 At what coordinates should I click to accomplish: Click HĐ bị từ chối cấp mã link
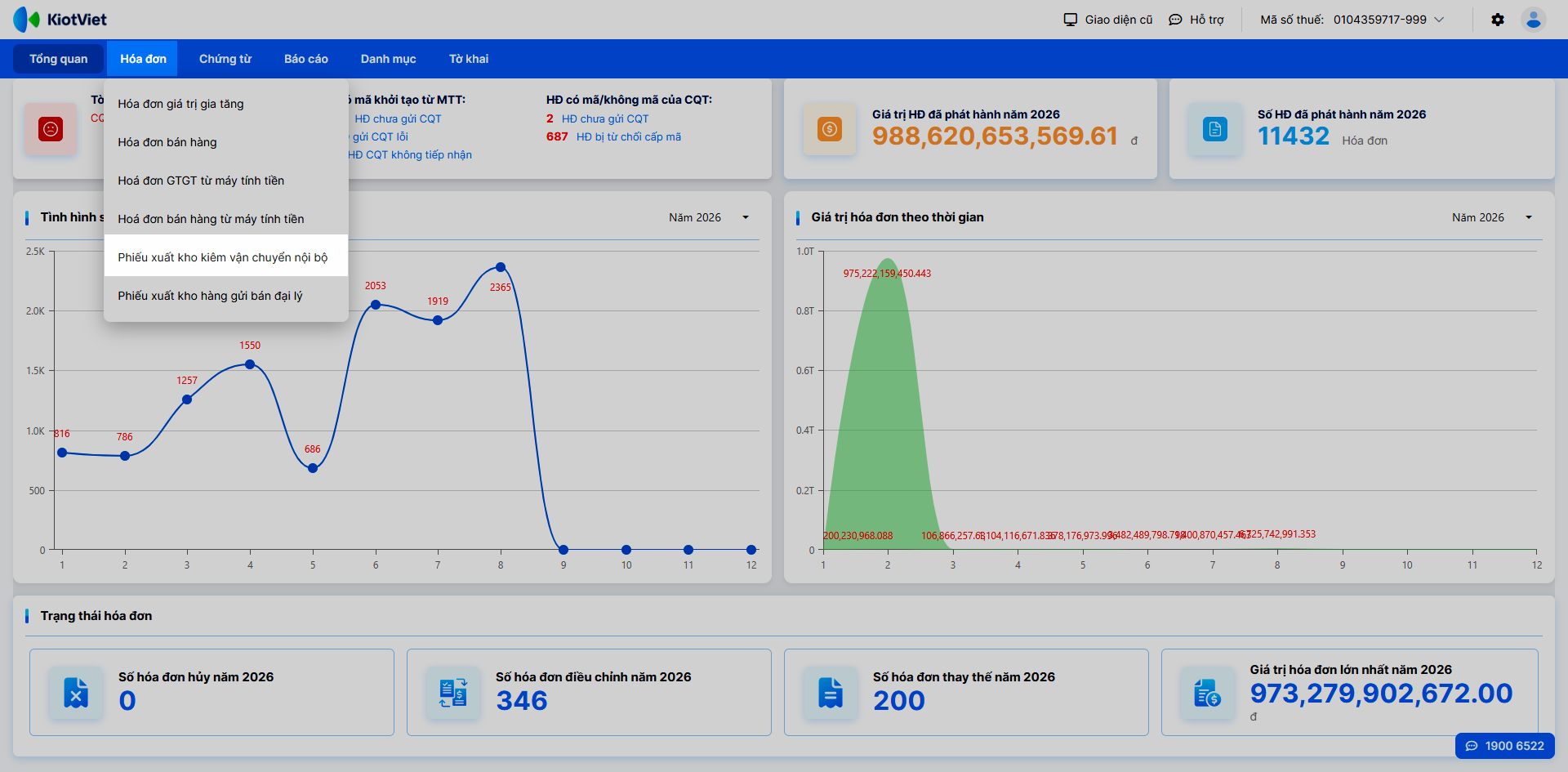pos(628,136)
